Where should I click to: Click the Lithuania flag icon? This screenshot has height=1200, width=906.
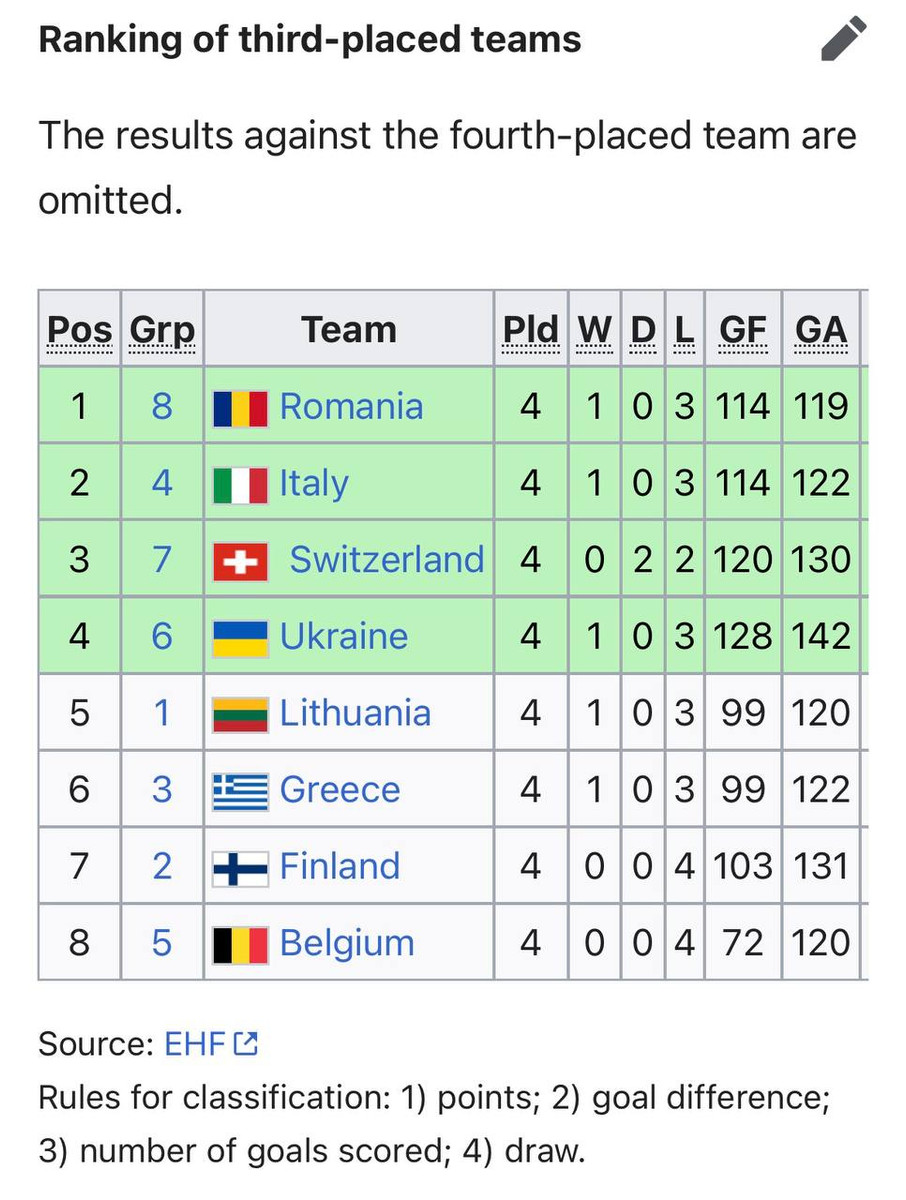coord(240,714)
